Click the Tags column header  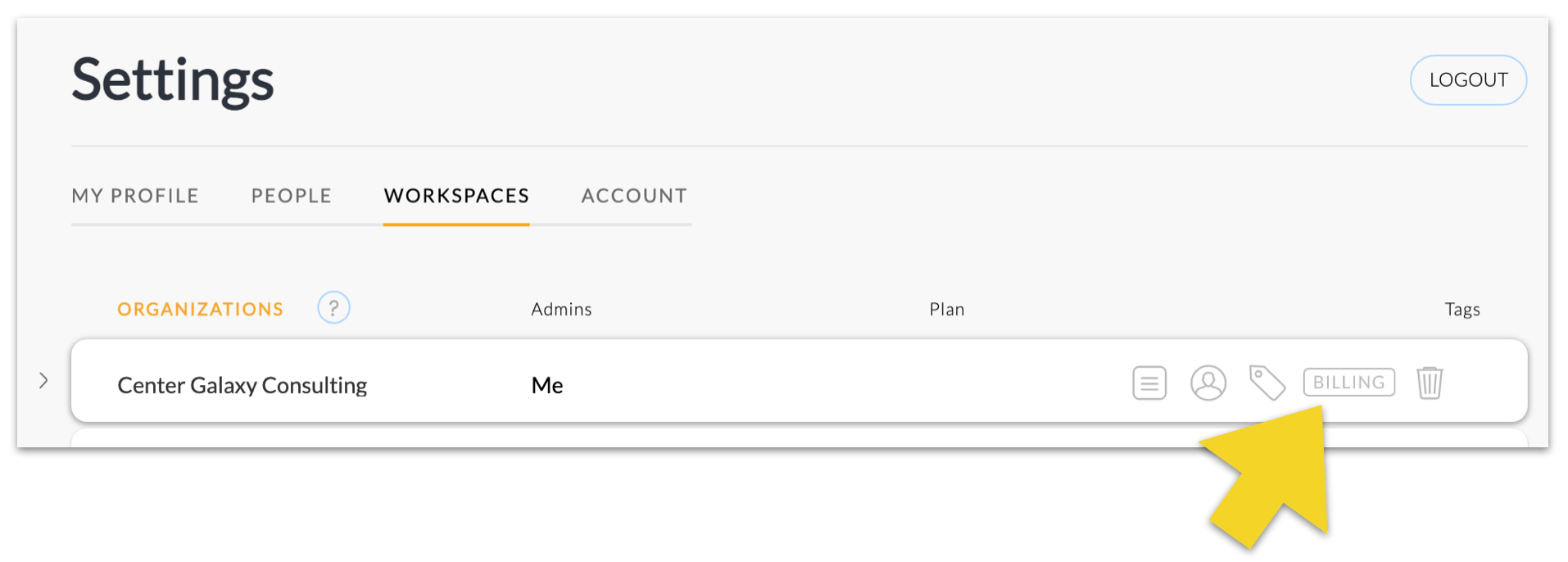[1462, 309]
